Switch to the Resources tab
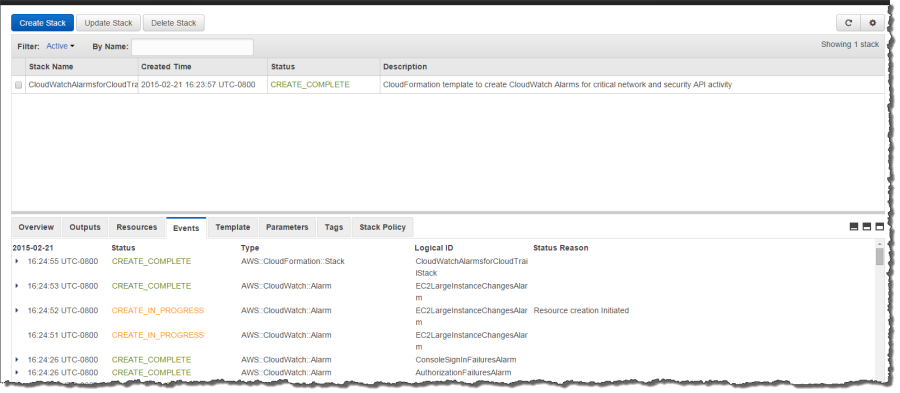 click(x=137, y=227)
